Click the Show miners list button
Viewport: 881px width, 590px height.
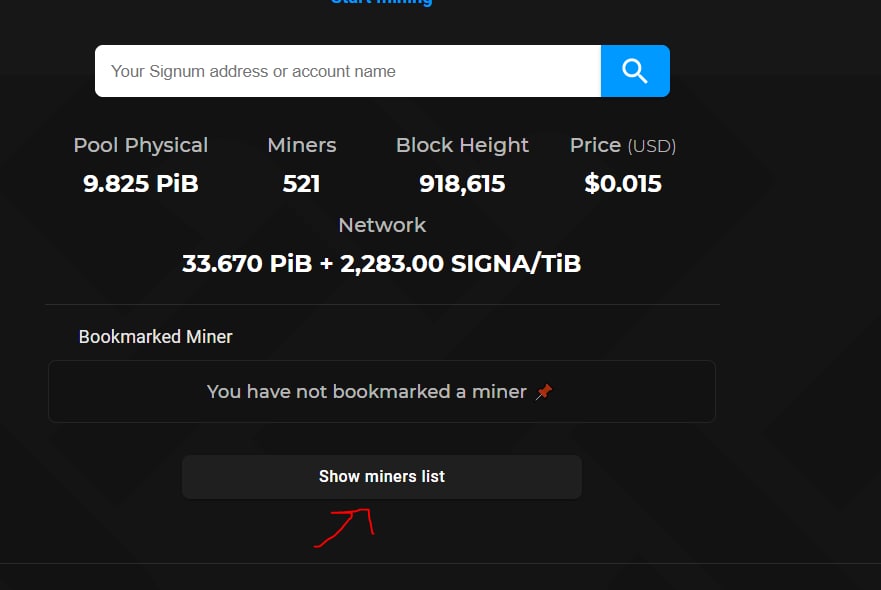coord(382,476)
